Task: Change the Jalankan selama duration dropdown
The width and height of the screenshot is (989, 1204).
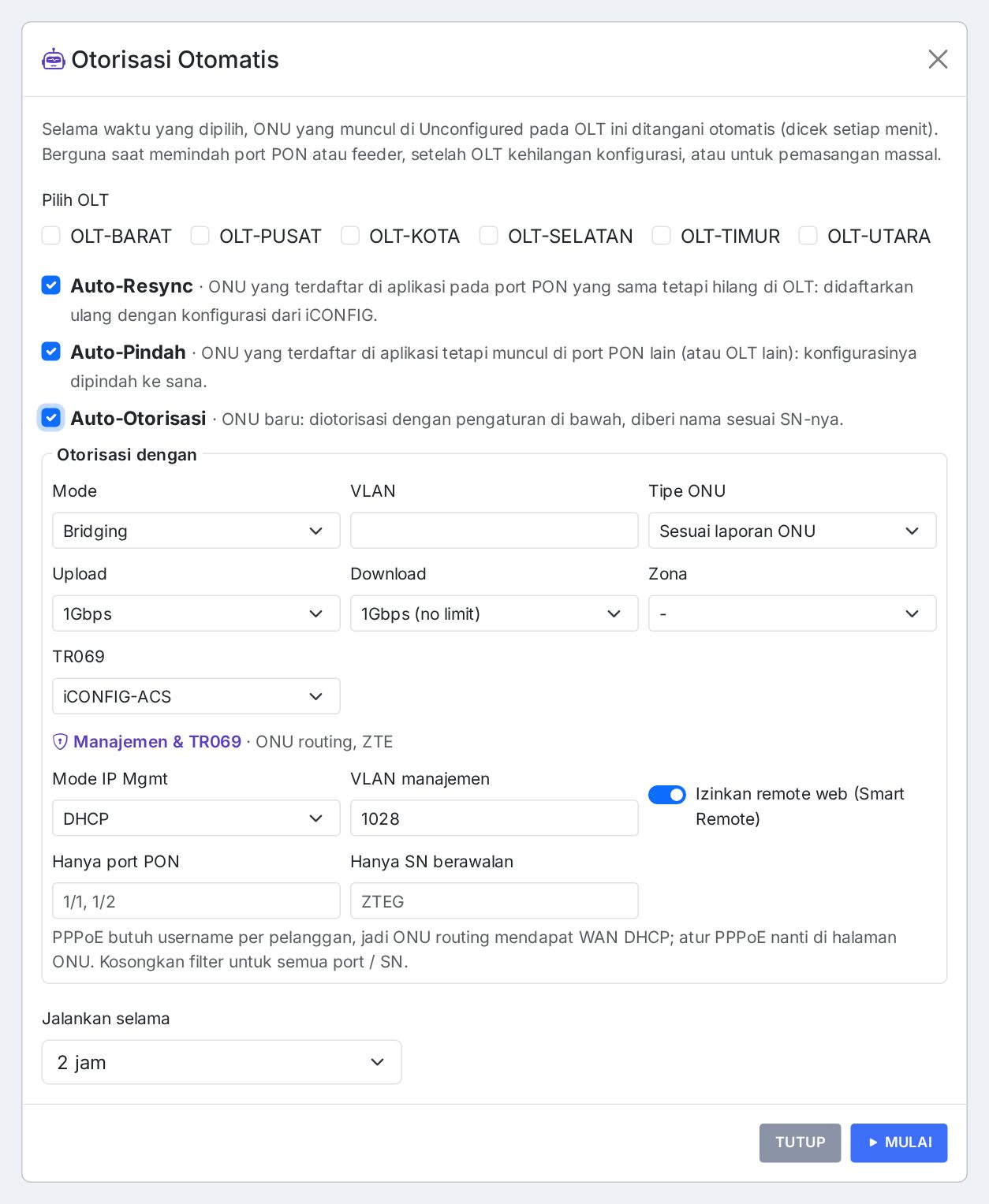Action: point(222,1062)
